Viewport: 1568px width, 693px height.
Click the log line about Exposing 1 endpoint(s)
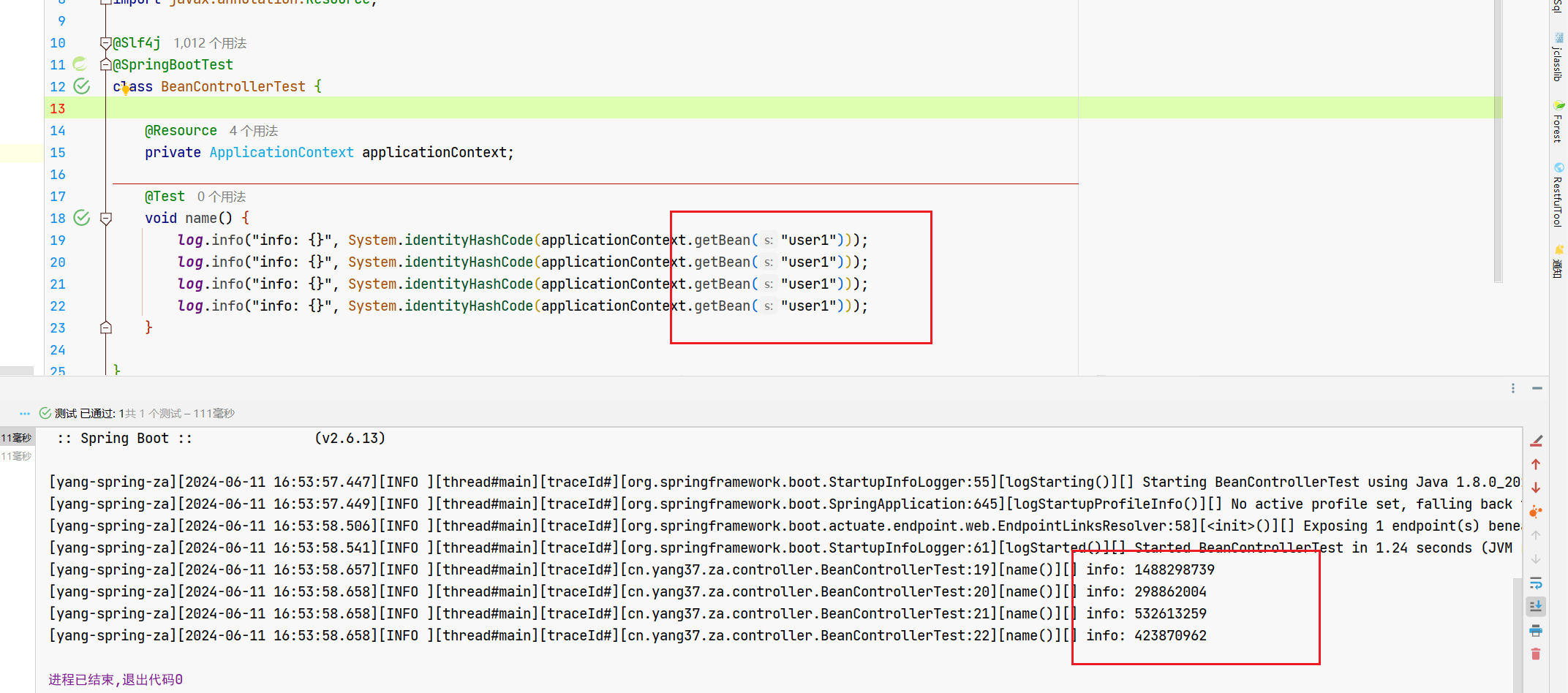(785, 526)
